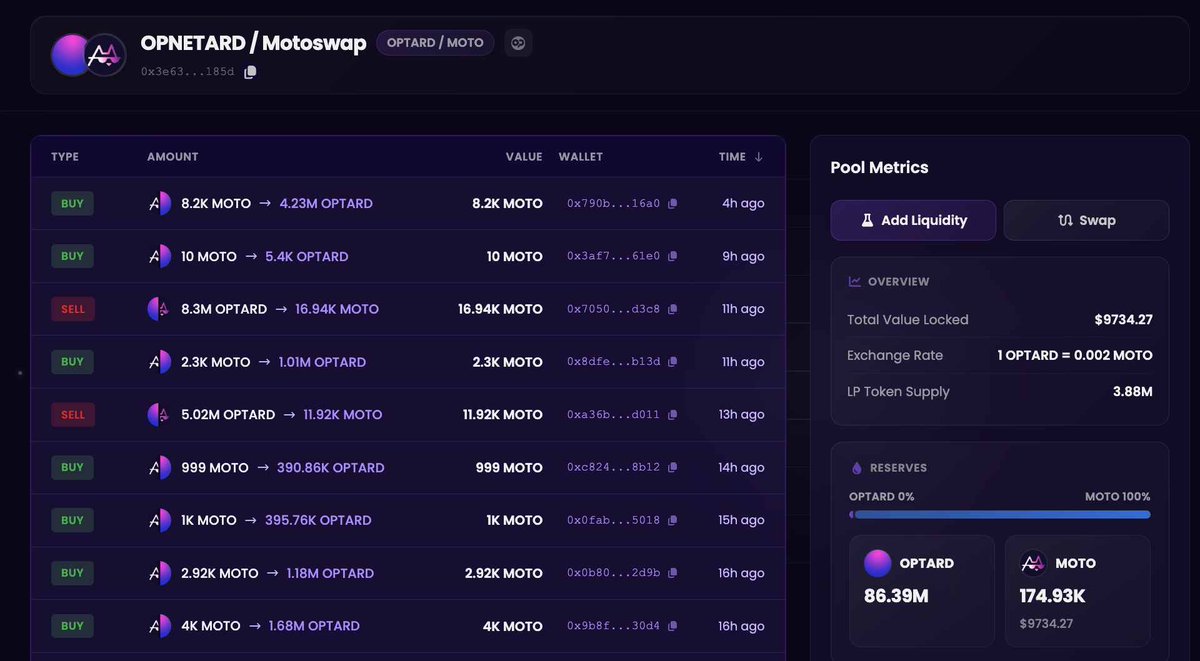The height and width of the screenshot is (661, 1200).
Task: Click token icon in 8.3M OPTARD sell row
Action: coord(159,309)
